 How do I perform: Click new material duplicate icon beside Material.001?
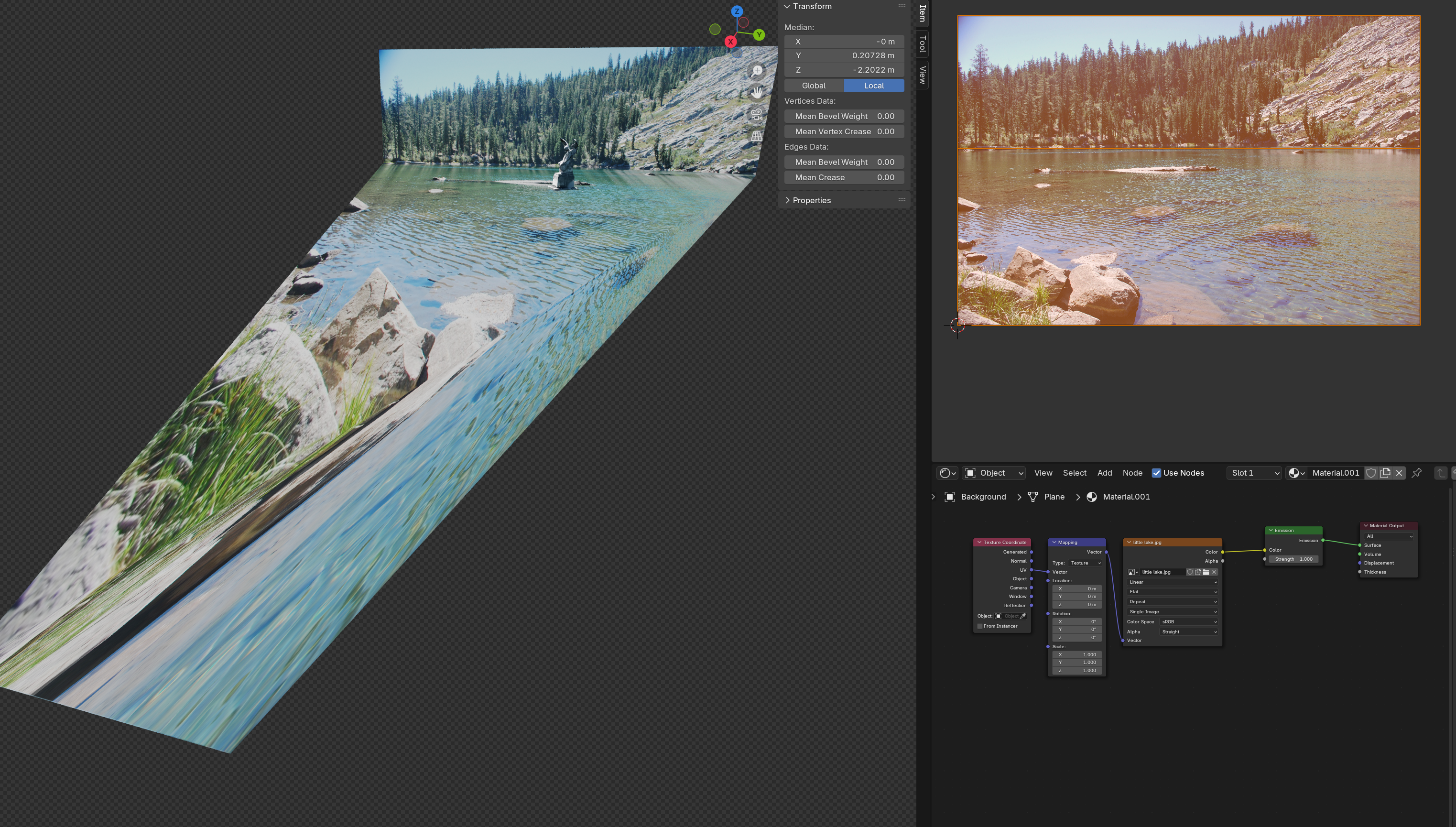tap(1385, 473)
